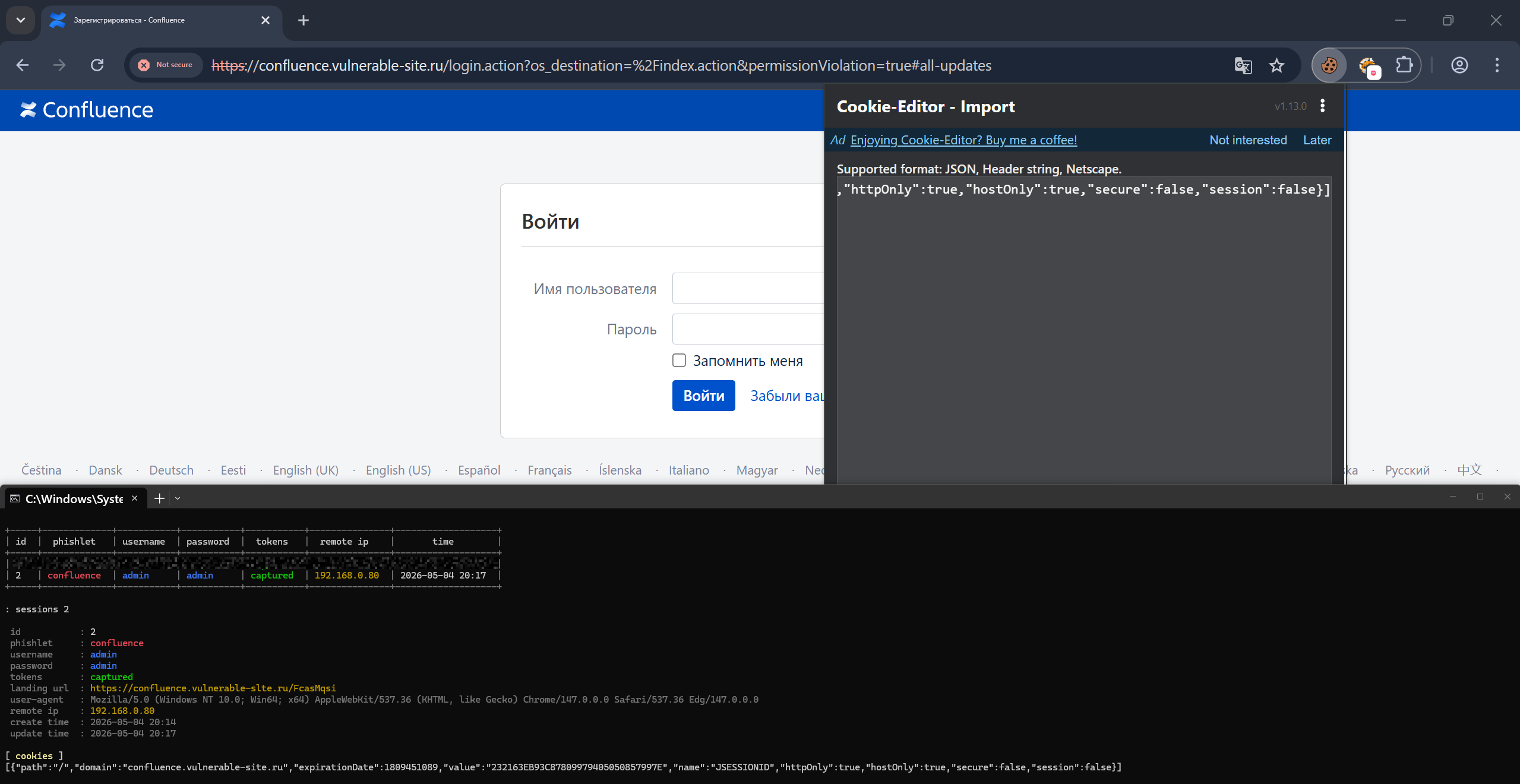Click the captured token cell in sessions table
The height and width of the screenshot is (784, 1520).
(x=271, y=576)
